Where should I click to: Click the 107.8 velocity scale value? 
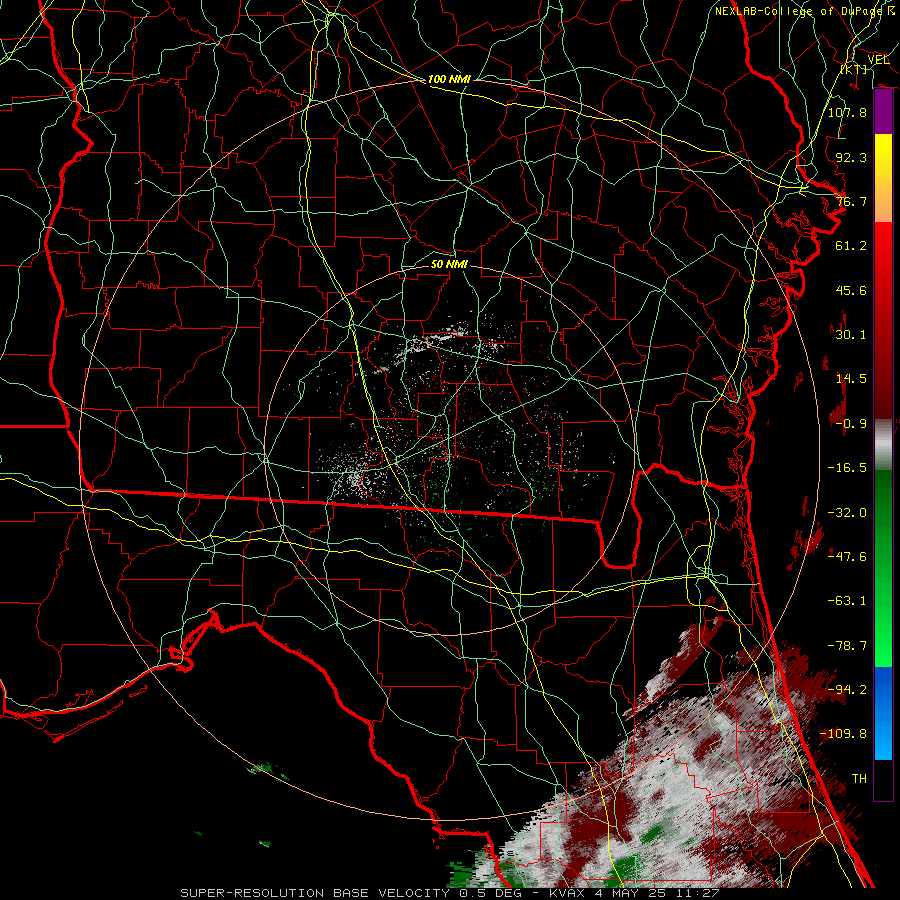[847, 112]
